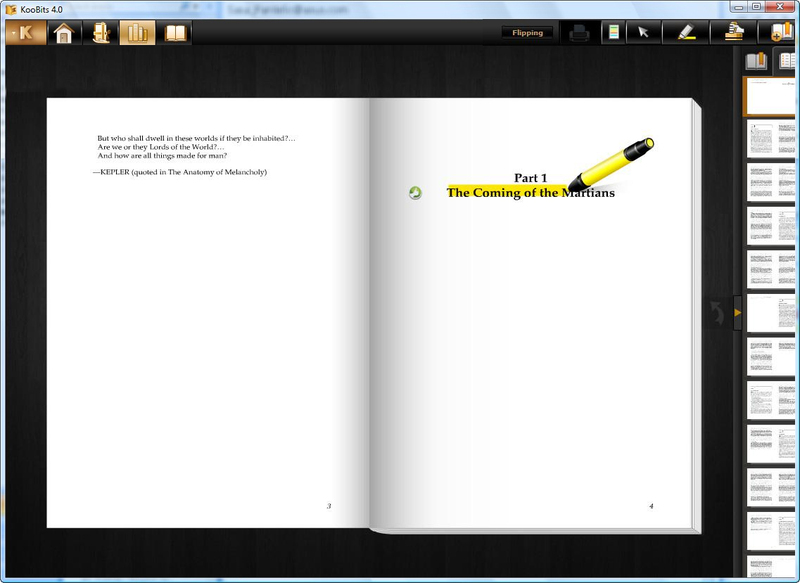The image size is (800, 583).
Task: Open the colored notes list icon
Action: pyautogui.click(x=614, y=33)
